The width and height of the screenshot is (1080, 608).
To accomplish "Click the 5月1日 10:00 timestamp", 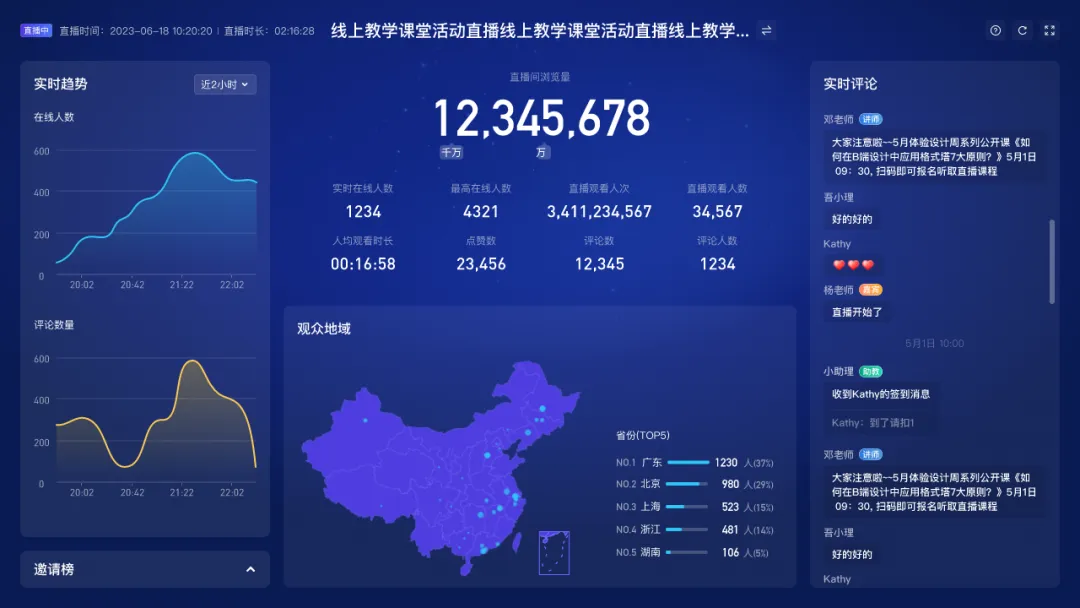I will [x=935, y=344].
